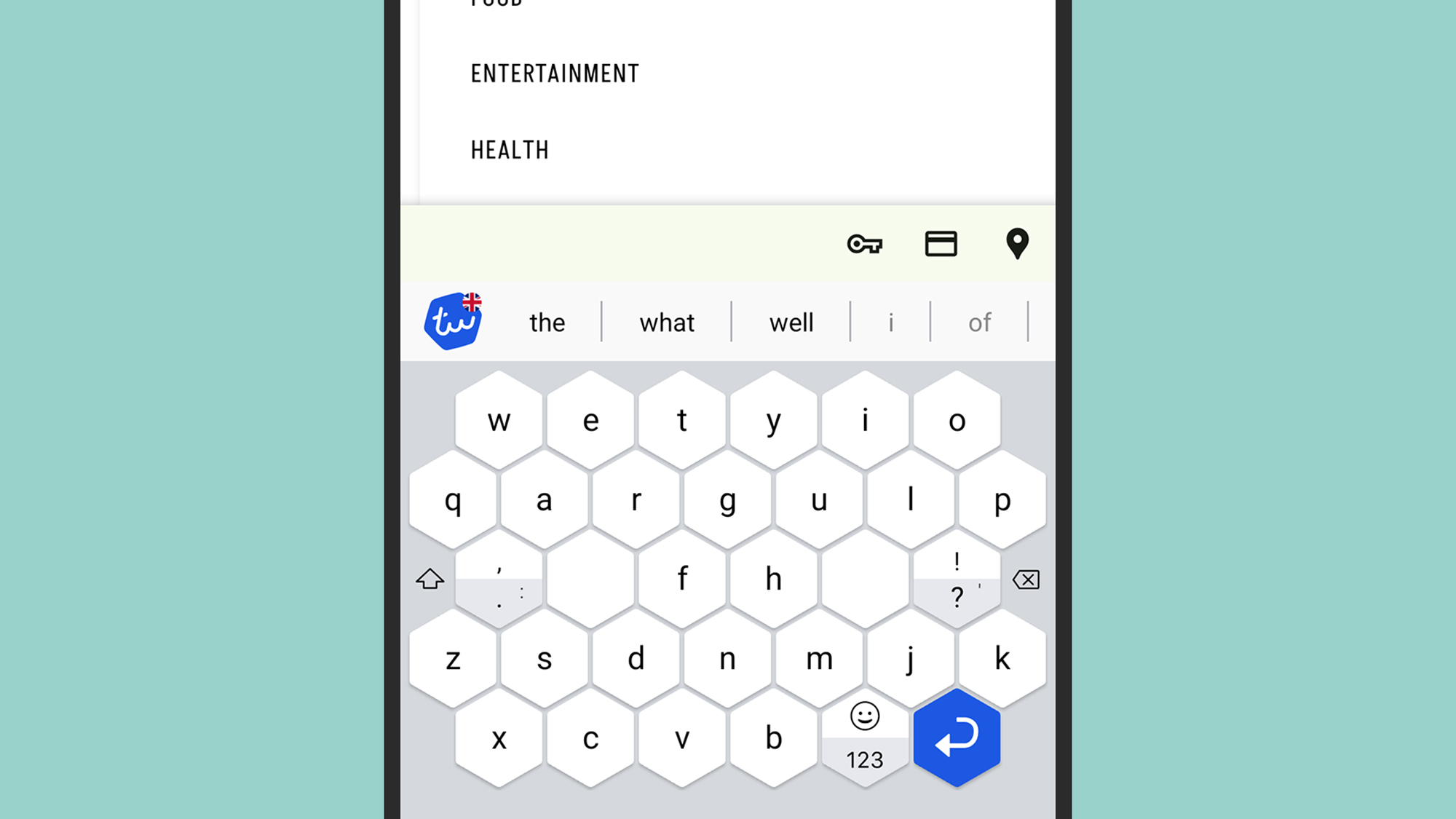Switch to numeric 123 keyboard
The image size is (1456, 819).
click(864, 760)
